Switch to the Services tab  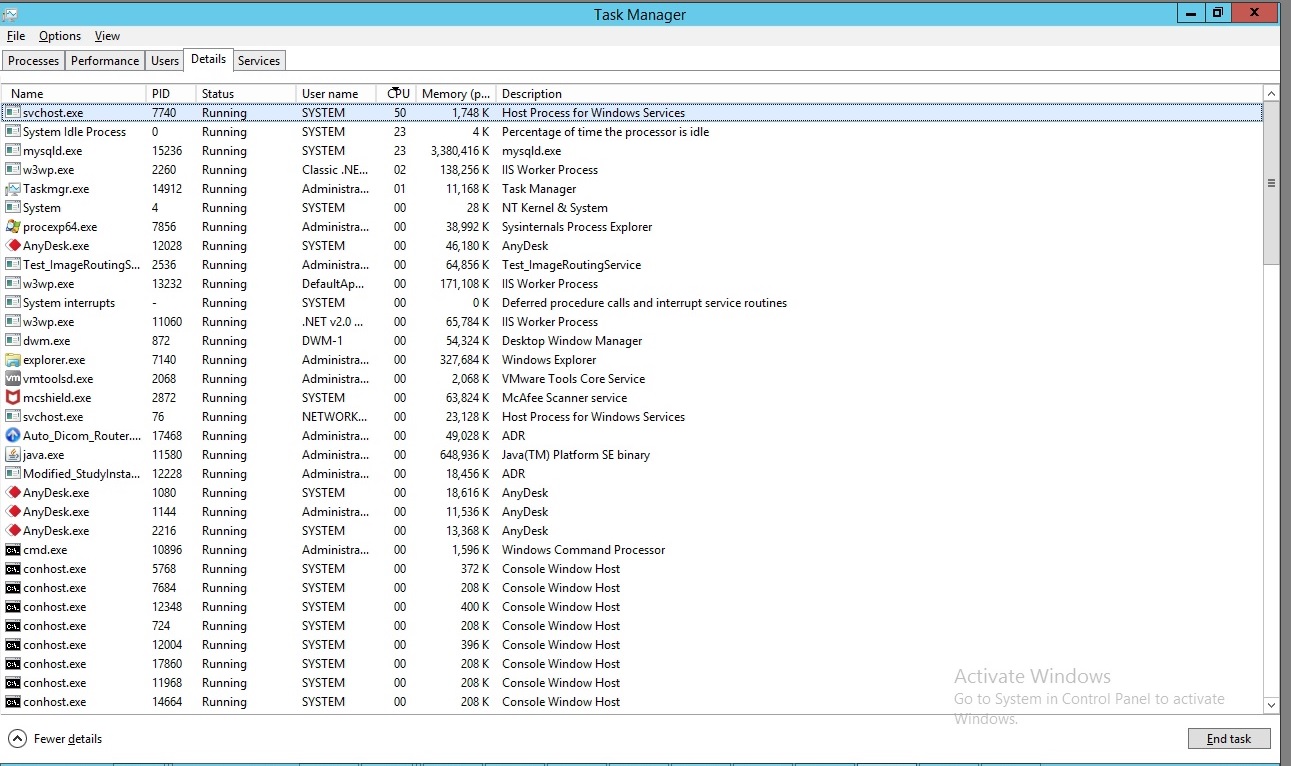pyautogui.click(x=259, y=60)
